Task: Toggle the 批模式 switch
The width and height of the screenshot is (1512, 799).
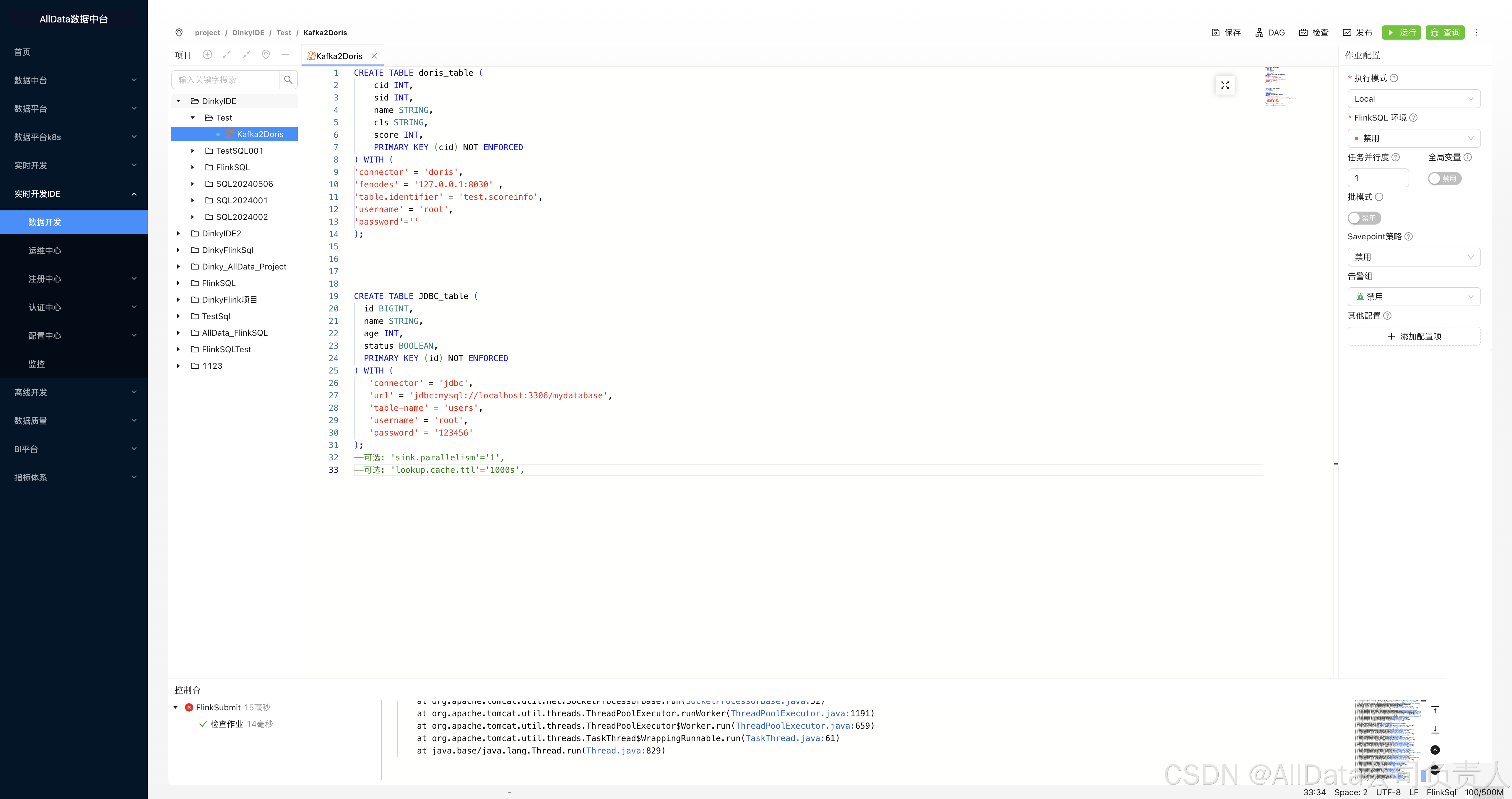Action: pos(1364,218)
